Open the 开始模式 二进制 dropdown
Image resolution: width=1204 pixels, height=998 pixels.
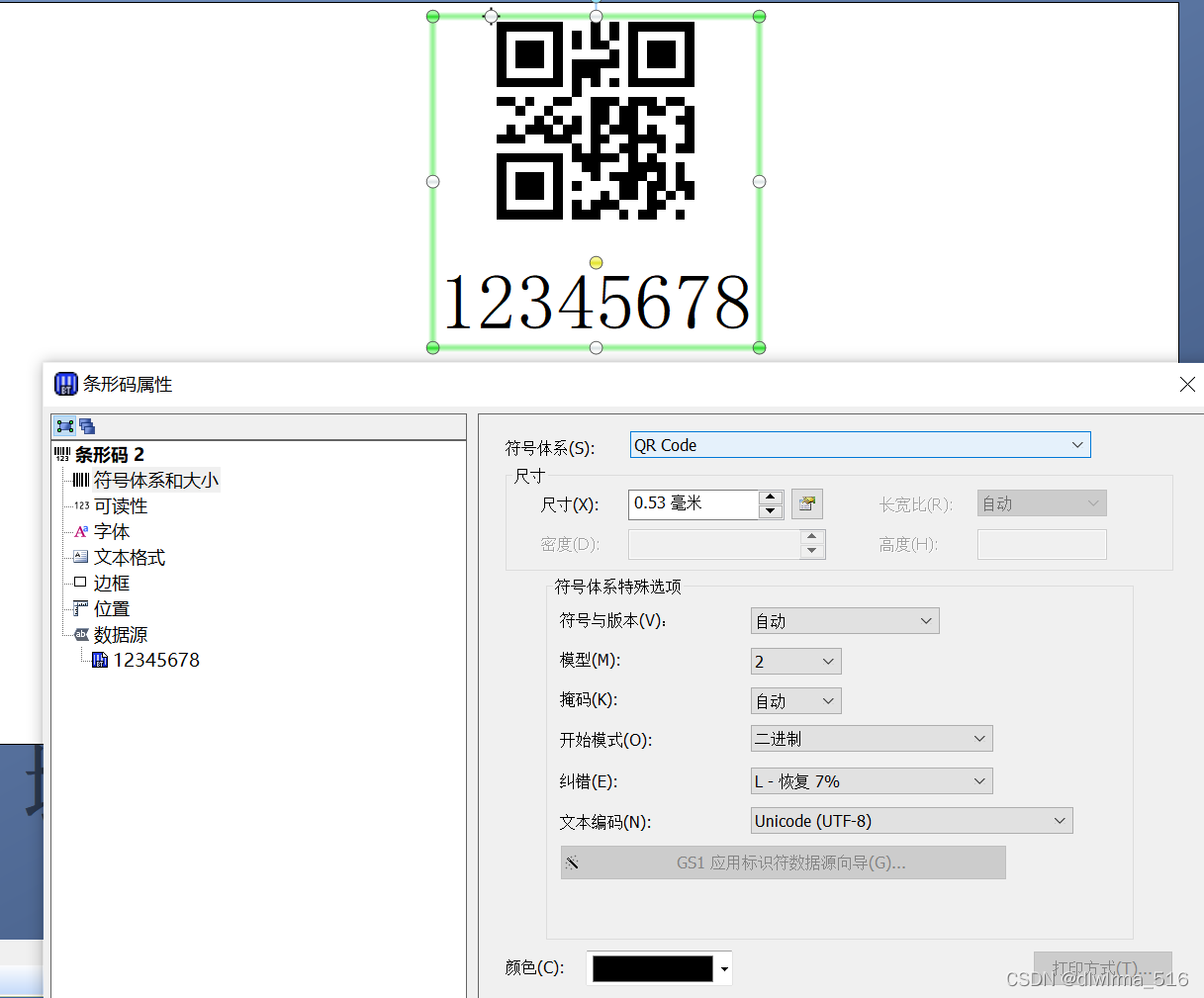point(872,739)
